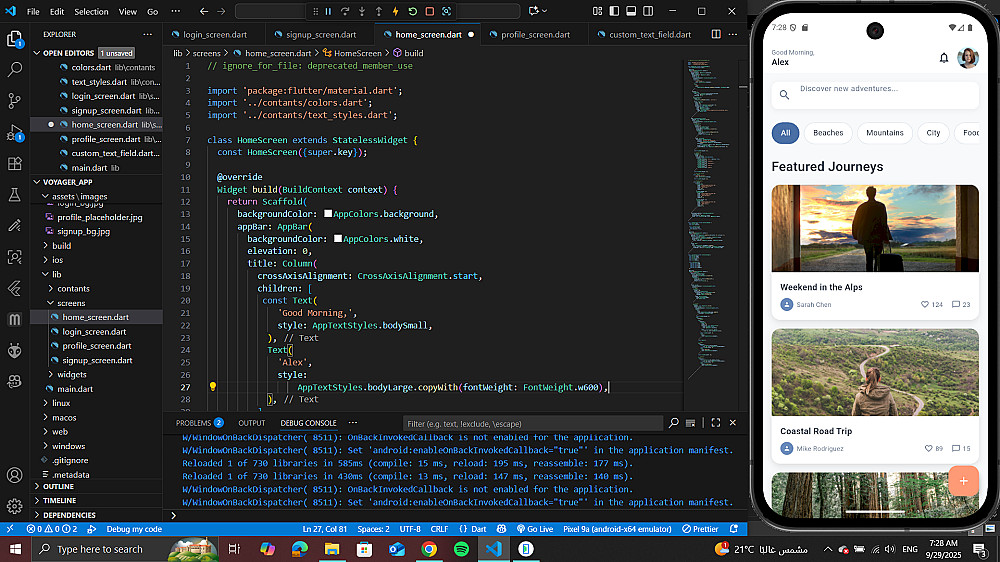The width and height of the screenshot is (1000, 562).
Task: Expand the build folder in explorer
Action: 61,245
